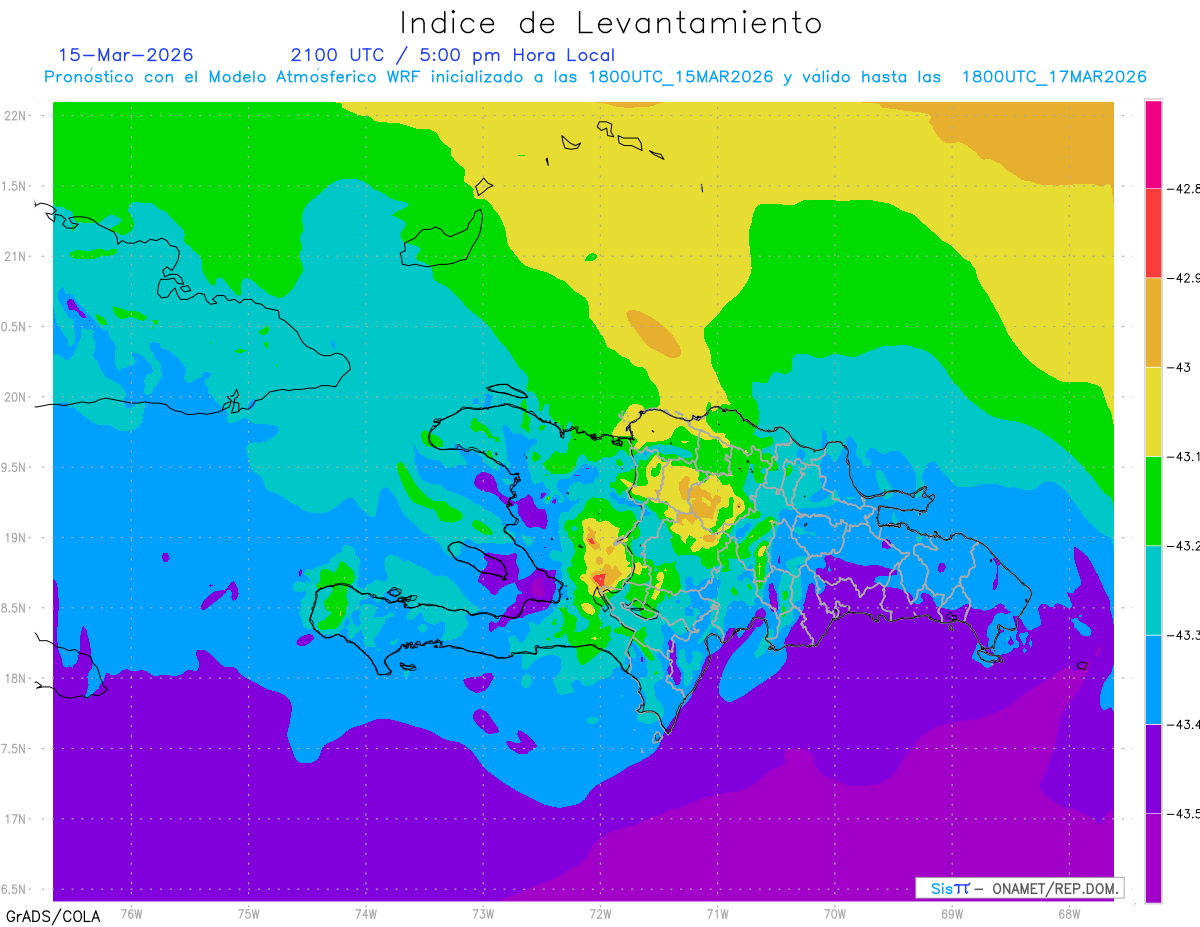
Task: Click the magenta swatch at top of color legend
Action: pyautogui.click(x=1153, y=144)
